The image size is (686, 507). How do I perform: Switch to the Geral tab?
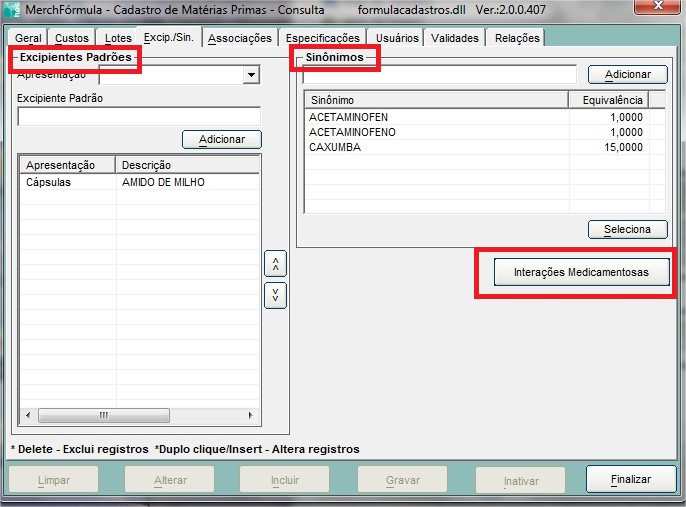click(28, 38)
